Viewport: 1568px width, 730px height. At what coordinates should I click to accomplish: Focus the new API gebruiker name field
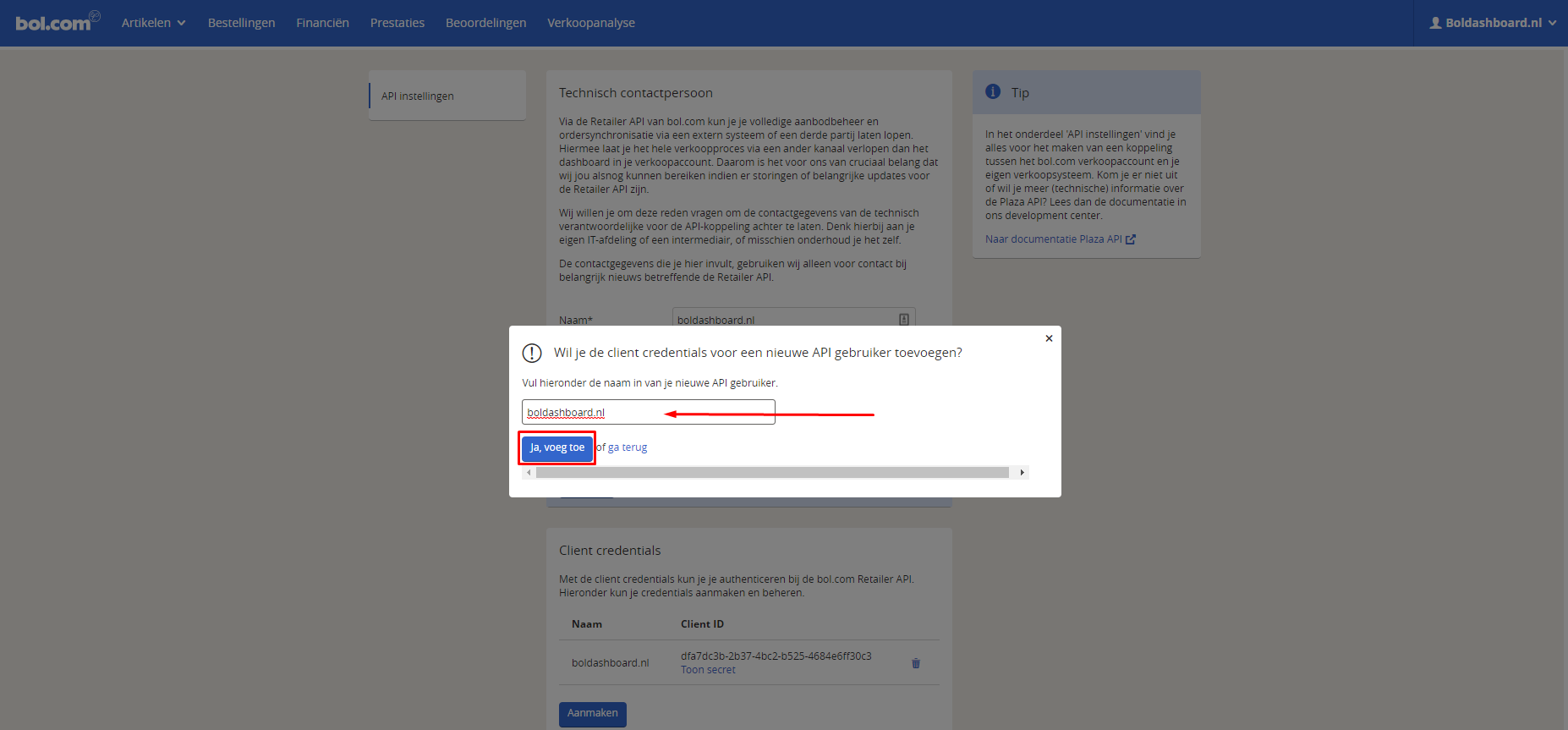pyautogui.click(x=648, y=412)
